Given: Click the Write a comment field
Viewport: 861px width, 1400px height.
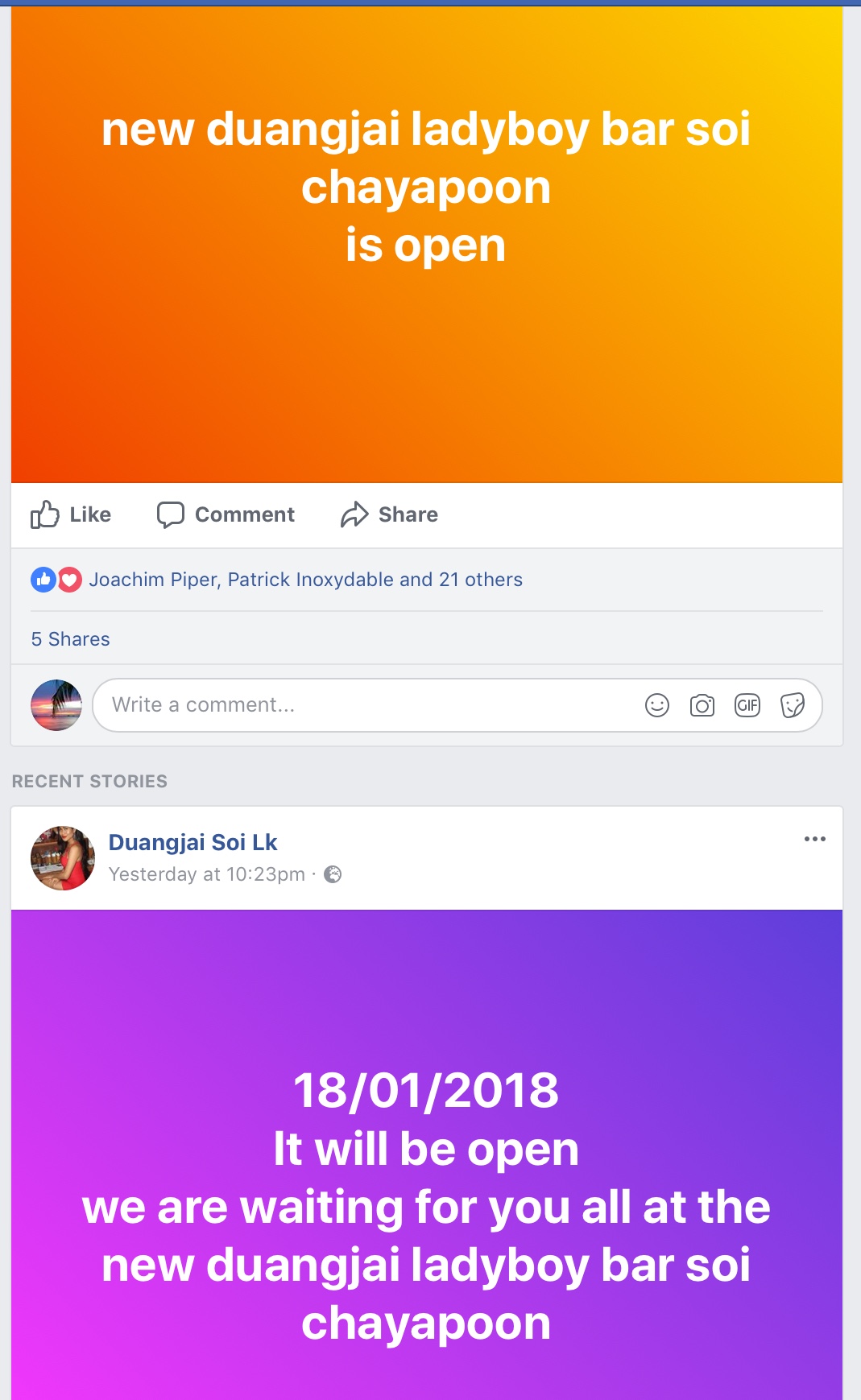Looking at the screenshot, I should point(457,705).
